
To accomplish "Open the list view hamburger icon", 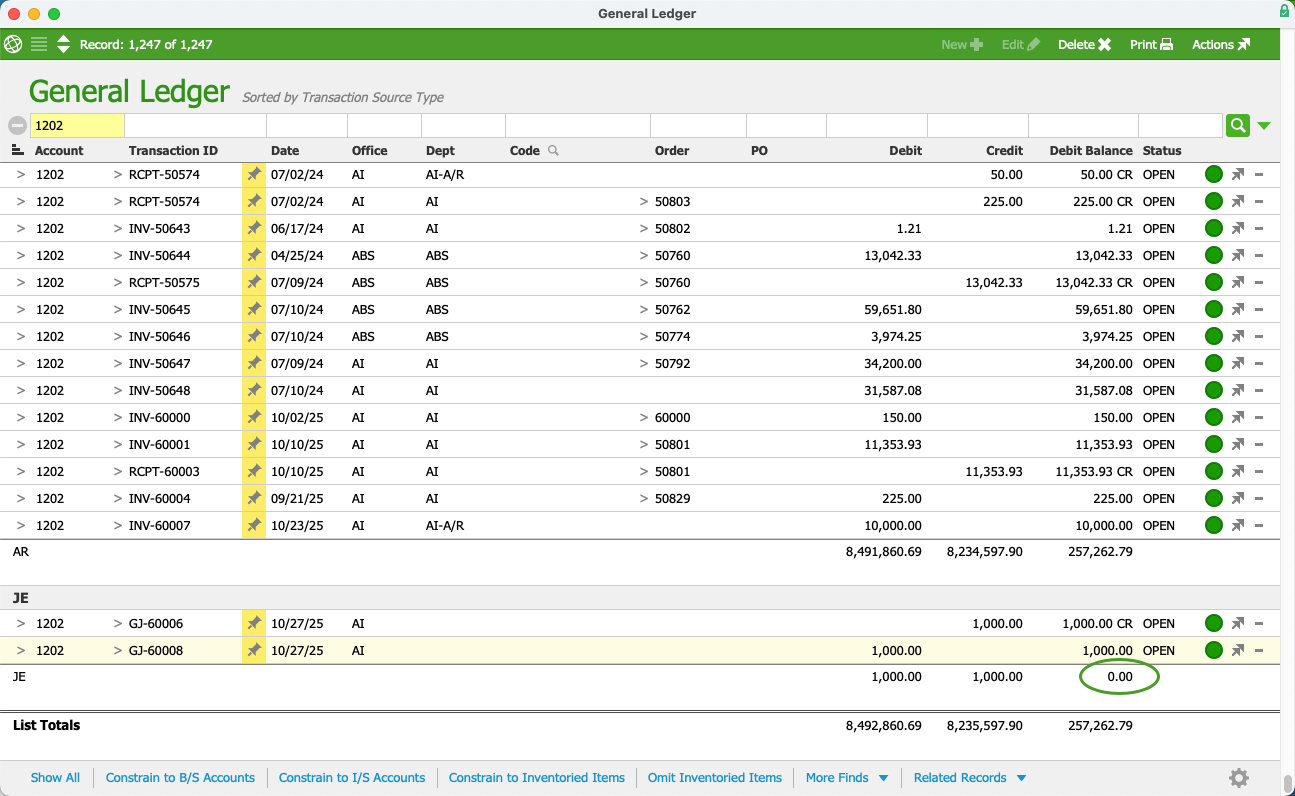I will (x=39, y=44).
